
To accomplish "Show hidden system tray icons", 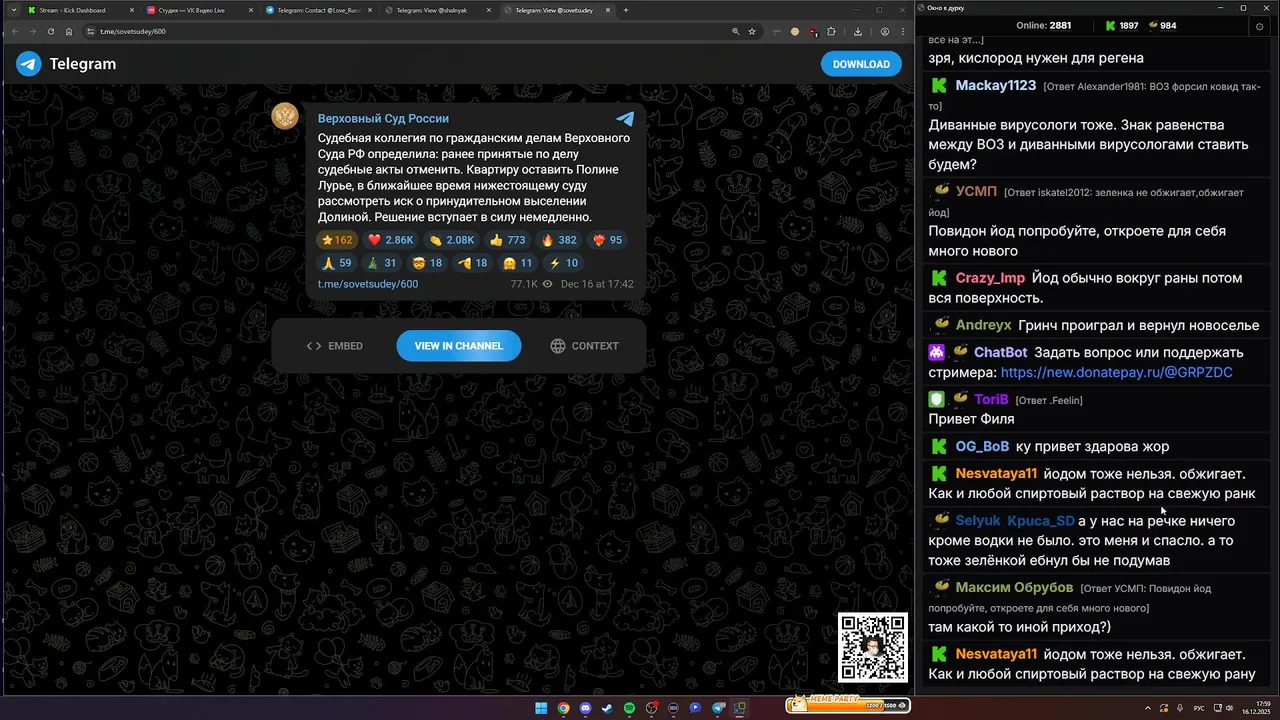I will pyautogui.click(x=1147, y=708).
